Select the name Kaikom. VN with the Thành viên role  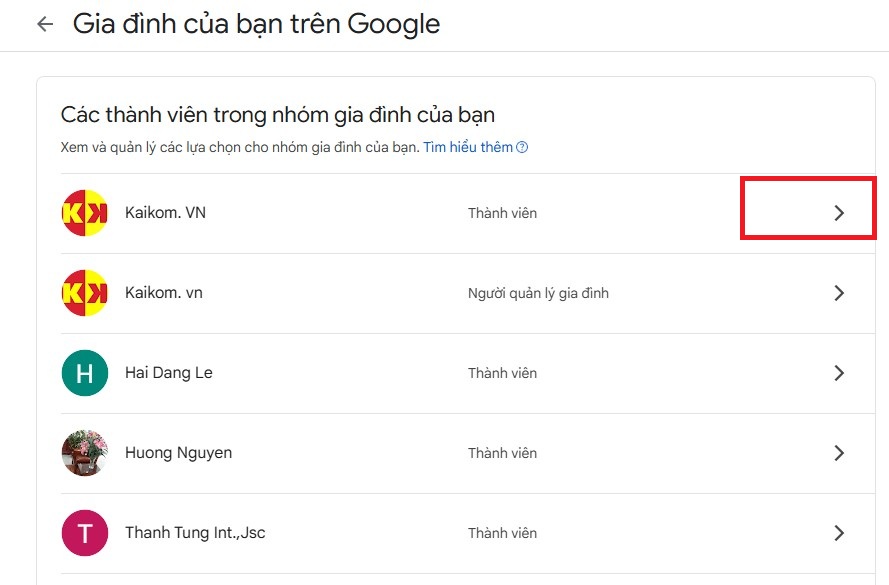pyautogui.click(x=165, y=213)
